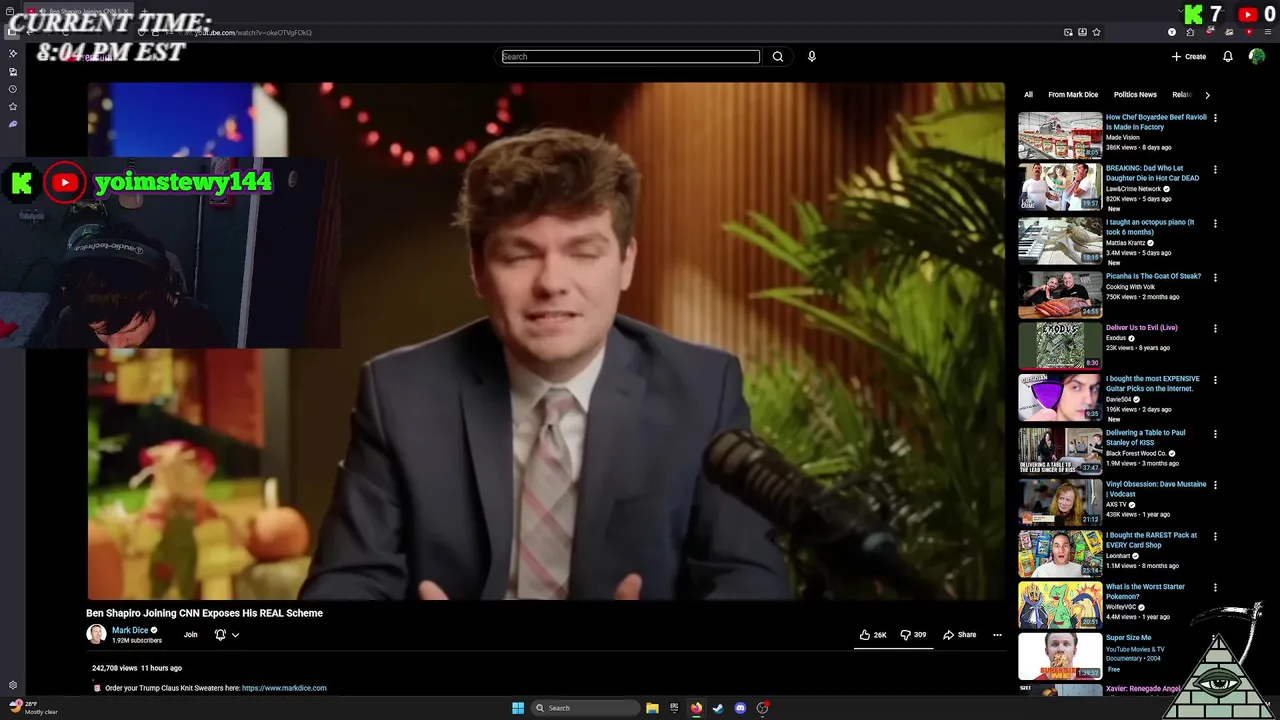
Task: Open the browser history sidebar icon
Action: coord(13,89)
